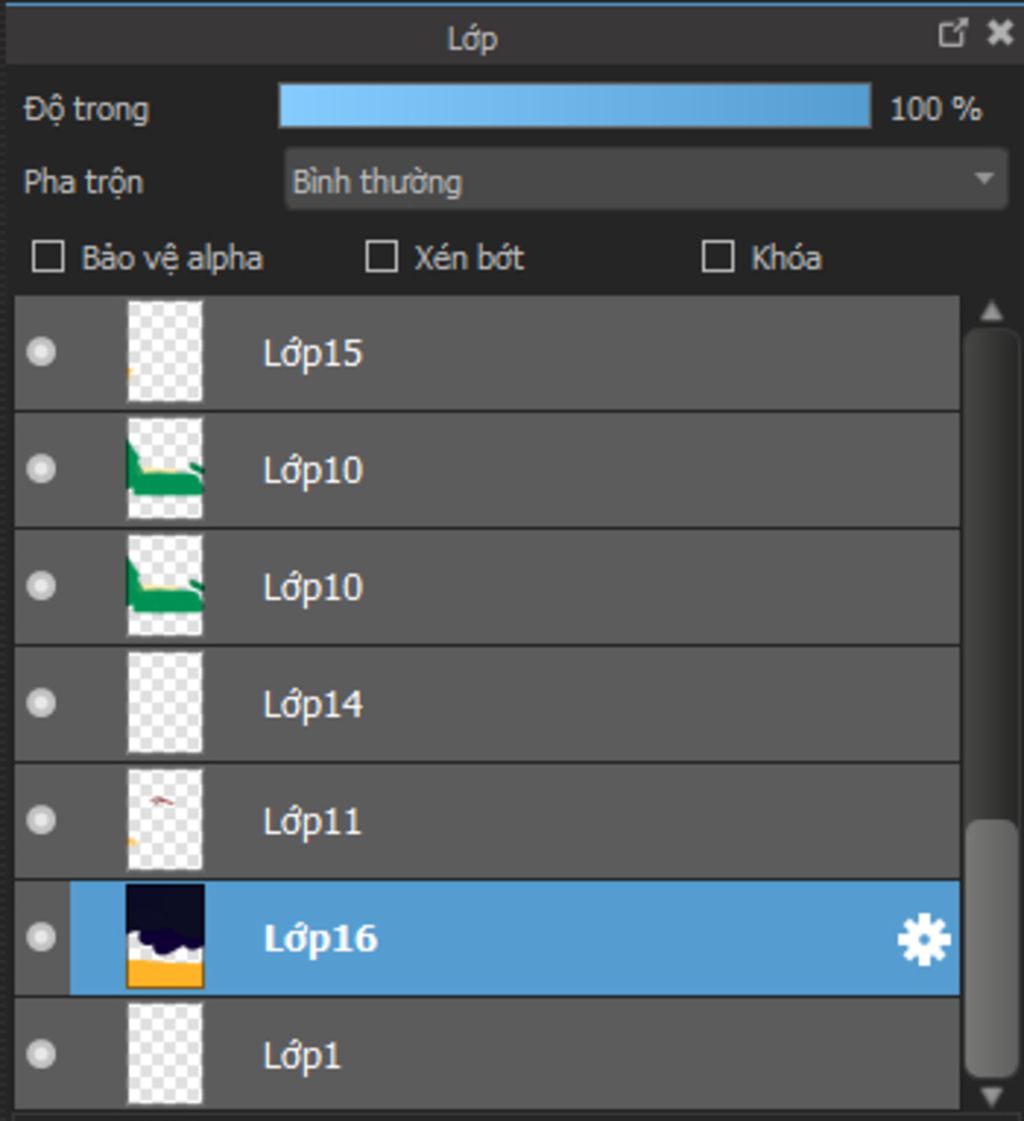The image size is (1024, 1121).
Task: Enable the Khóa lock checkbox
Action: [x=717, y=257]
